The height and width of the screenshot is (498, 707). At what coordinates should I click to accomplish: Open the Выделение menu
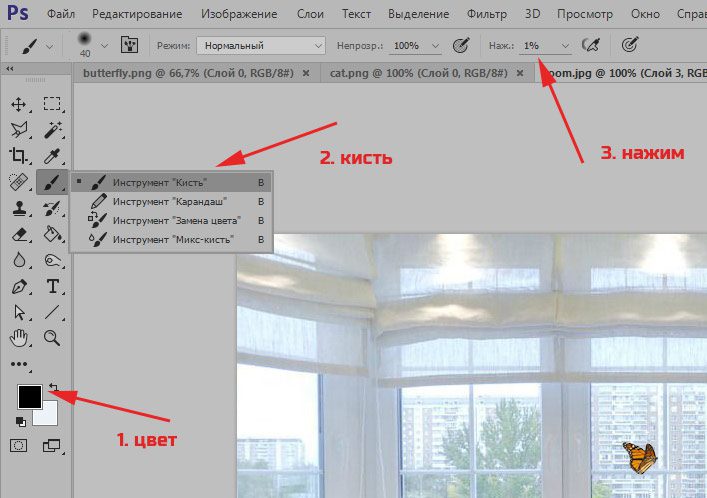pos(418,14)
